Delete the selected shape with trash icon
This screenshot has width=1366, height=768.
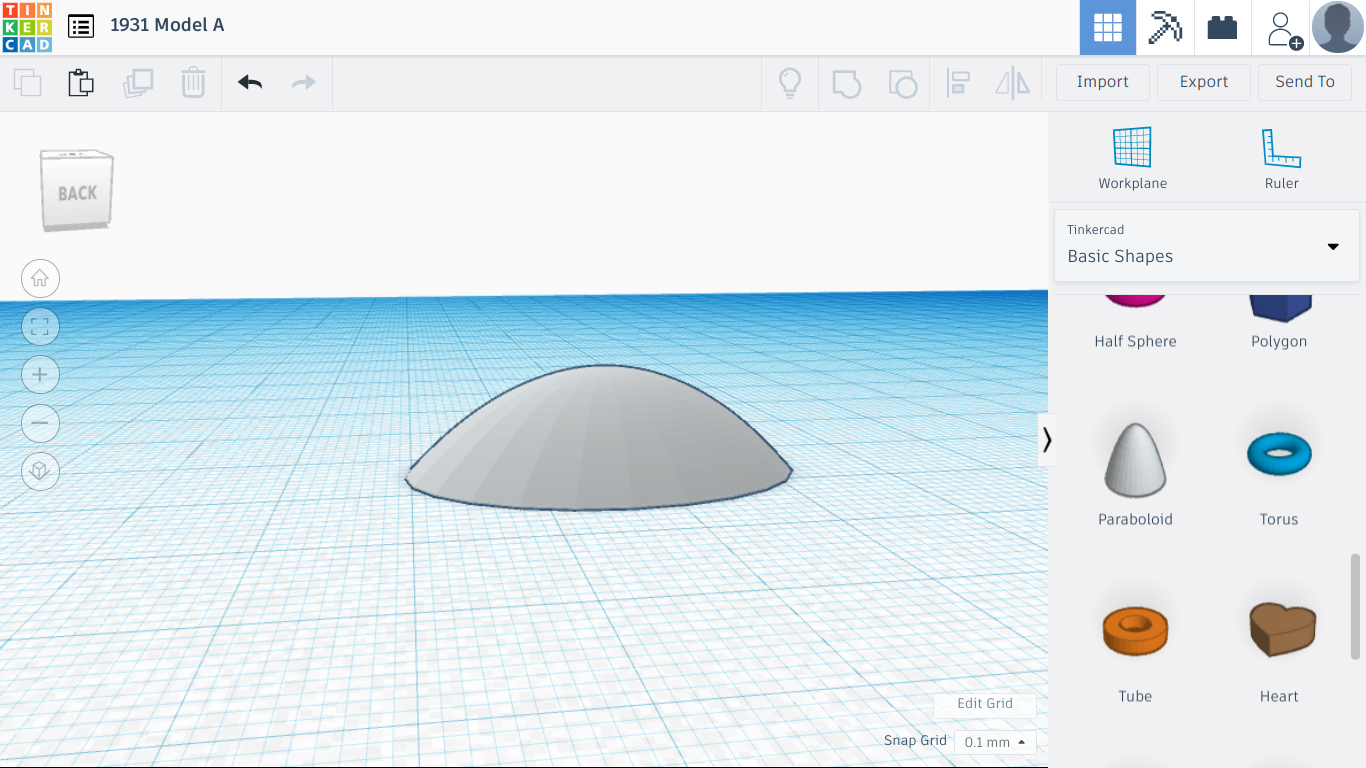click(192, 83)
